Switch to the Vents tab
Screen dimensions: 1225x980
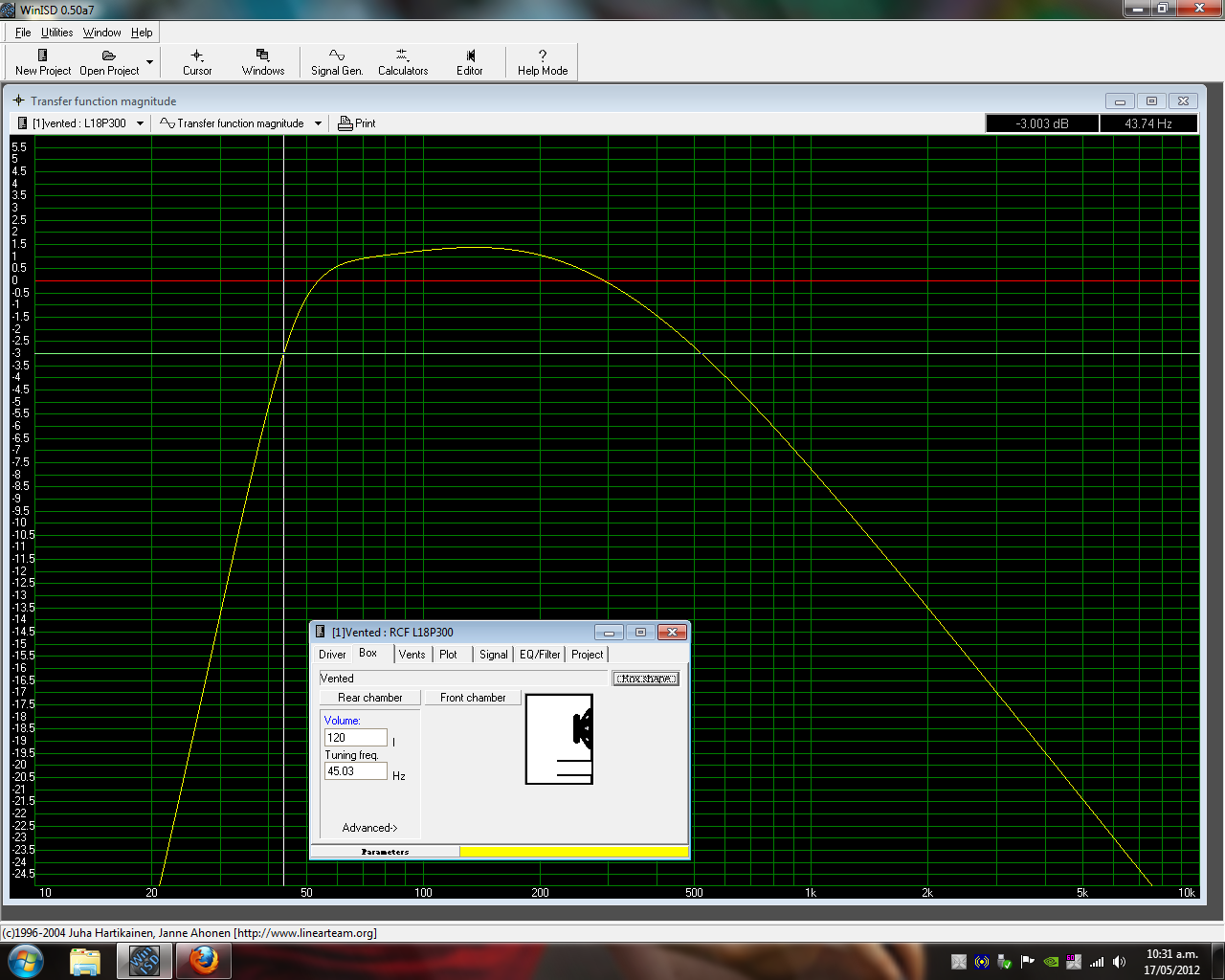(412, 655)
